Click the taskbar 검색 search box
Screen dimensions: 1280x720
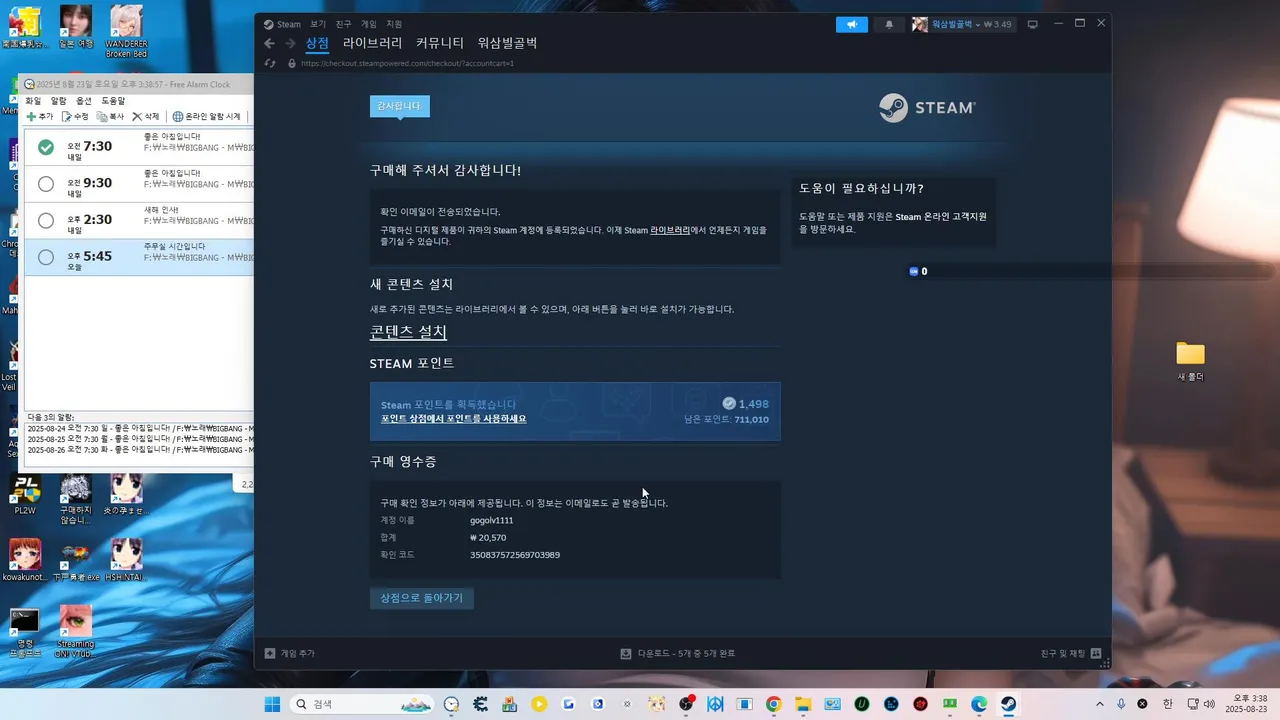[362, 704]
